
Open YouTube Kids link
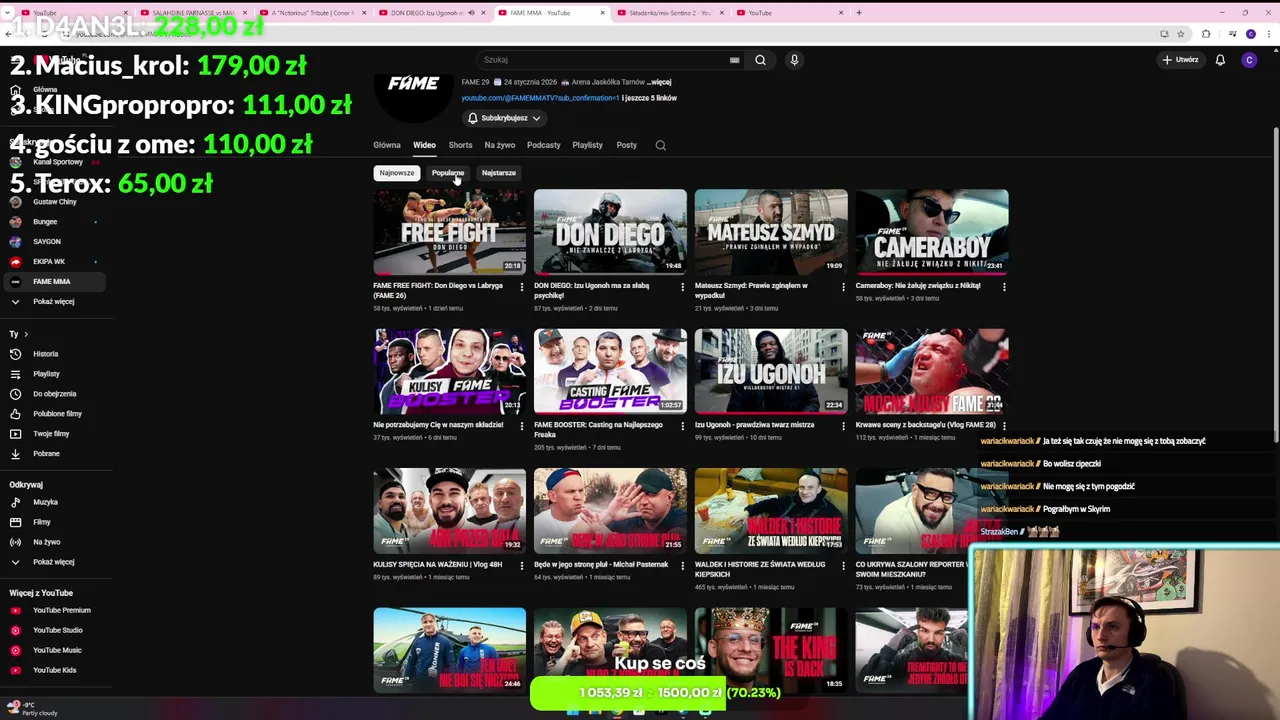[52, 670]
